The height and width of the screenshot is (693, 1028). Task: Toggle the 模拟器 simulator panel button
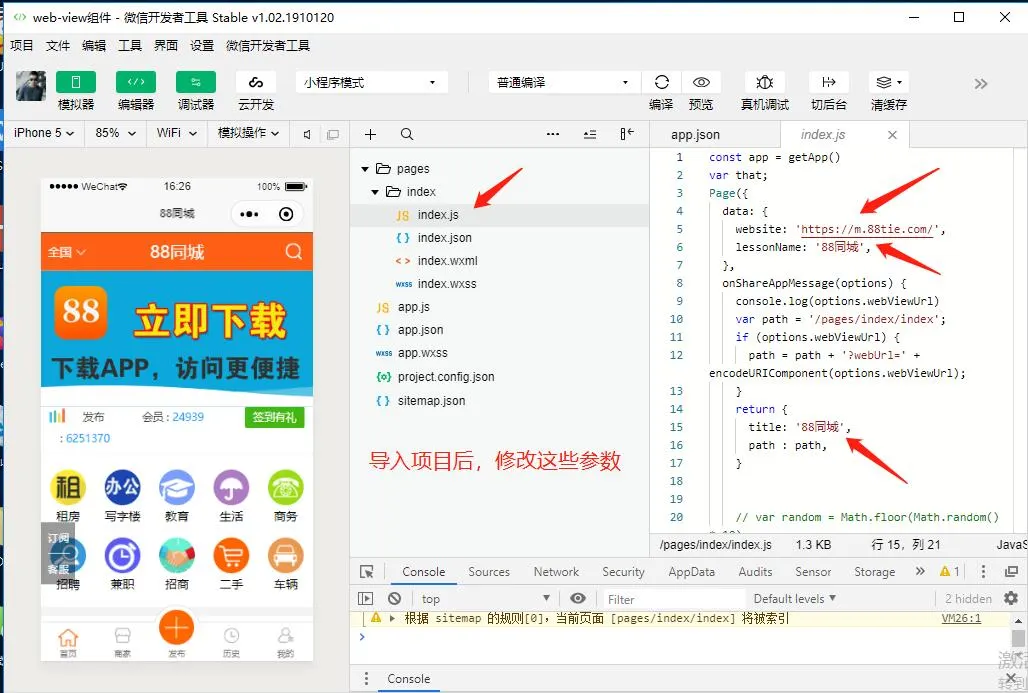pos(76,82)
